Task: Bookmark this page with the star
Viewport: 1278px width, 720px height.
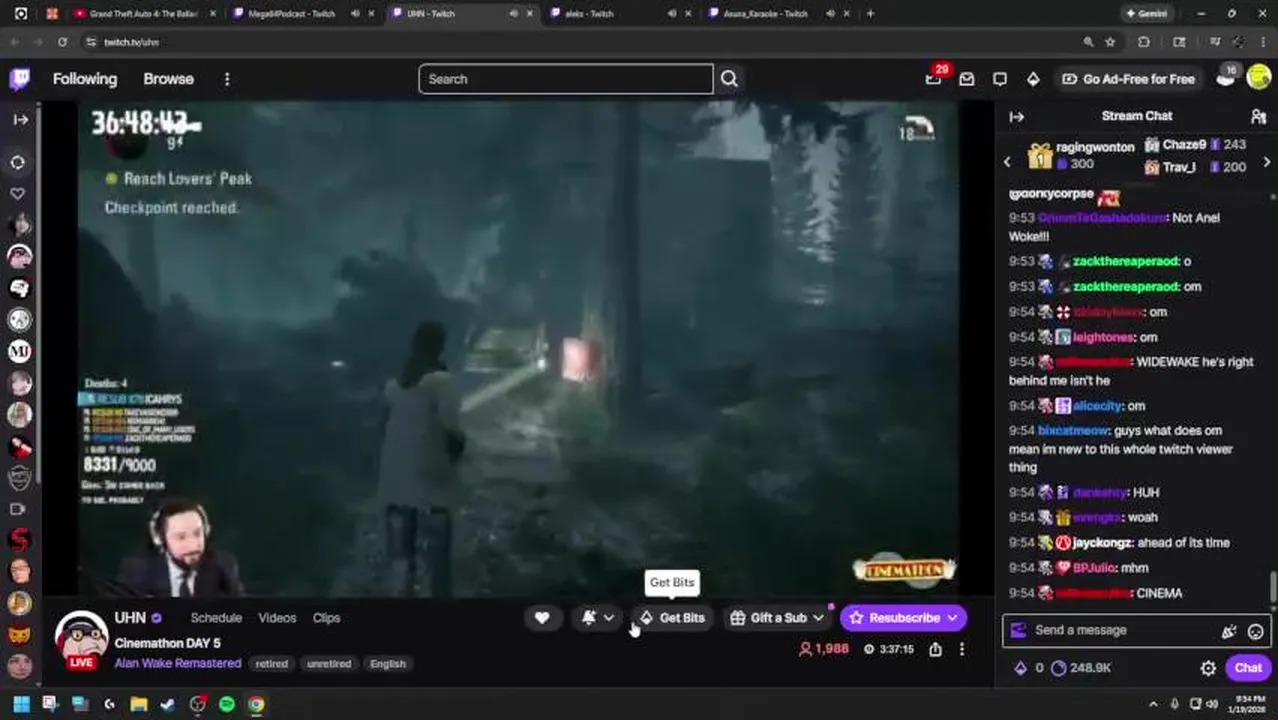Action: (x=1110, y=42)
